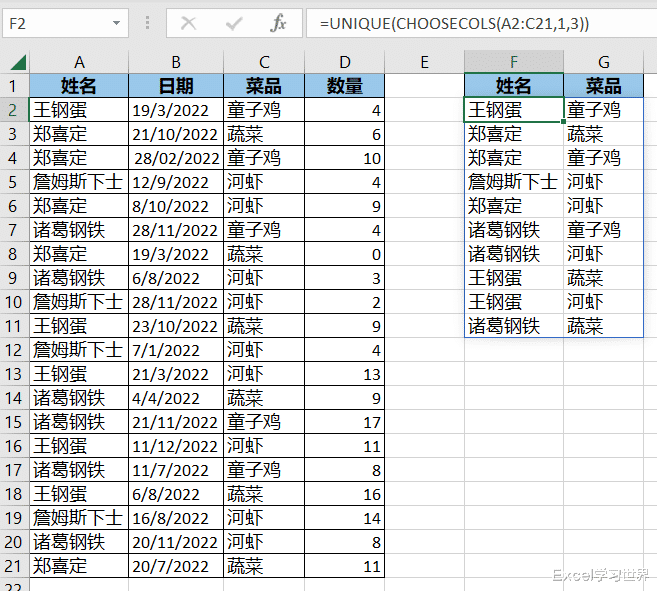
Task: Select cell B14 date 4/4/2022
Action: pos(176,398)
